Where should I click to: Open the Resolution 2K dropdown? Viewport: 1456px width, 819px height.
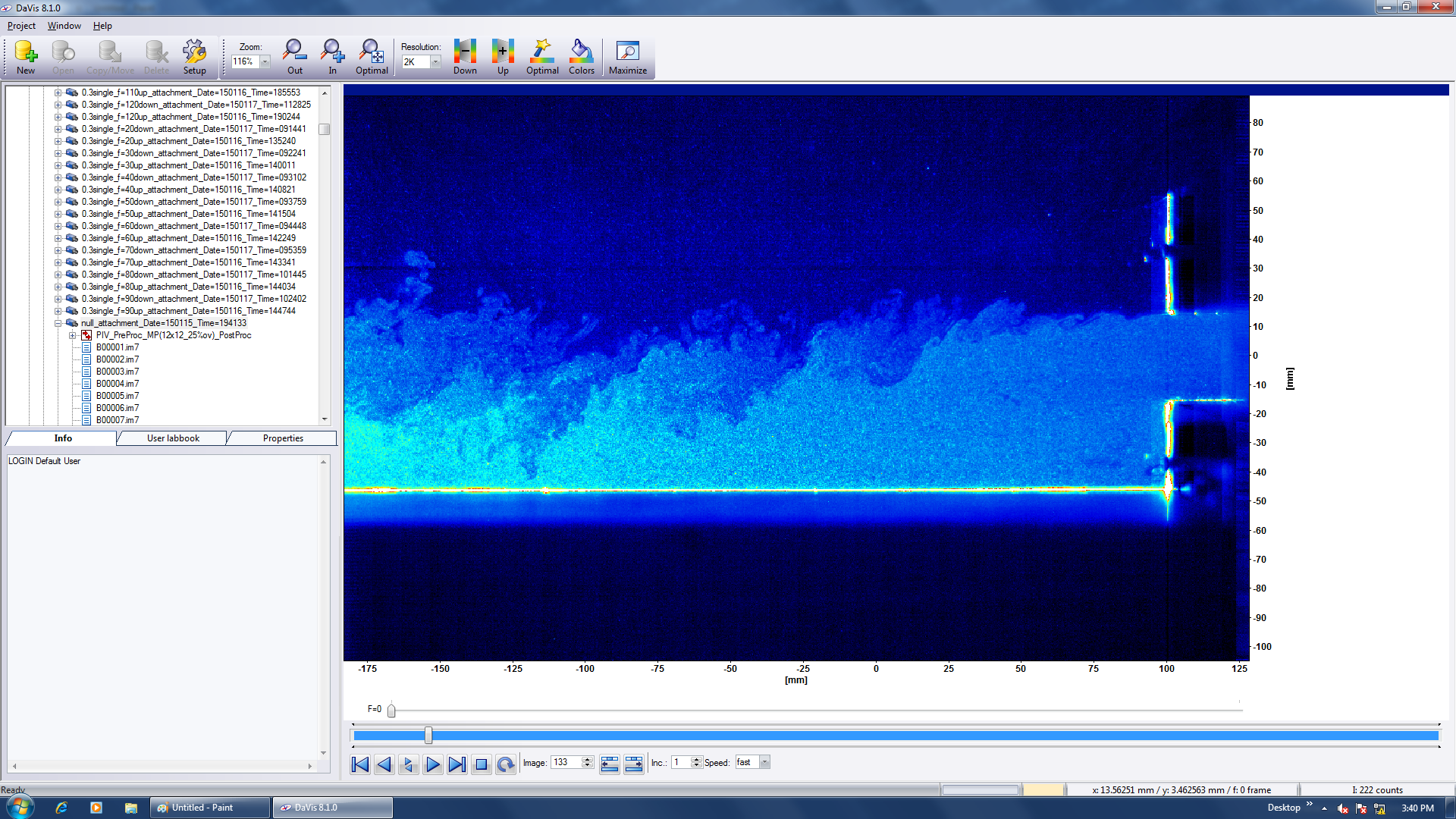[435, 62]
